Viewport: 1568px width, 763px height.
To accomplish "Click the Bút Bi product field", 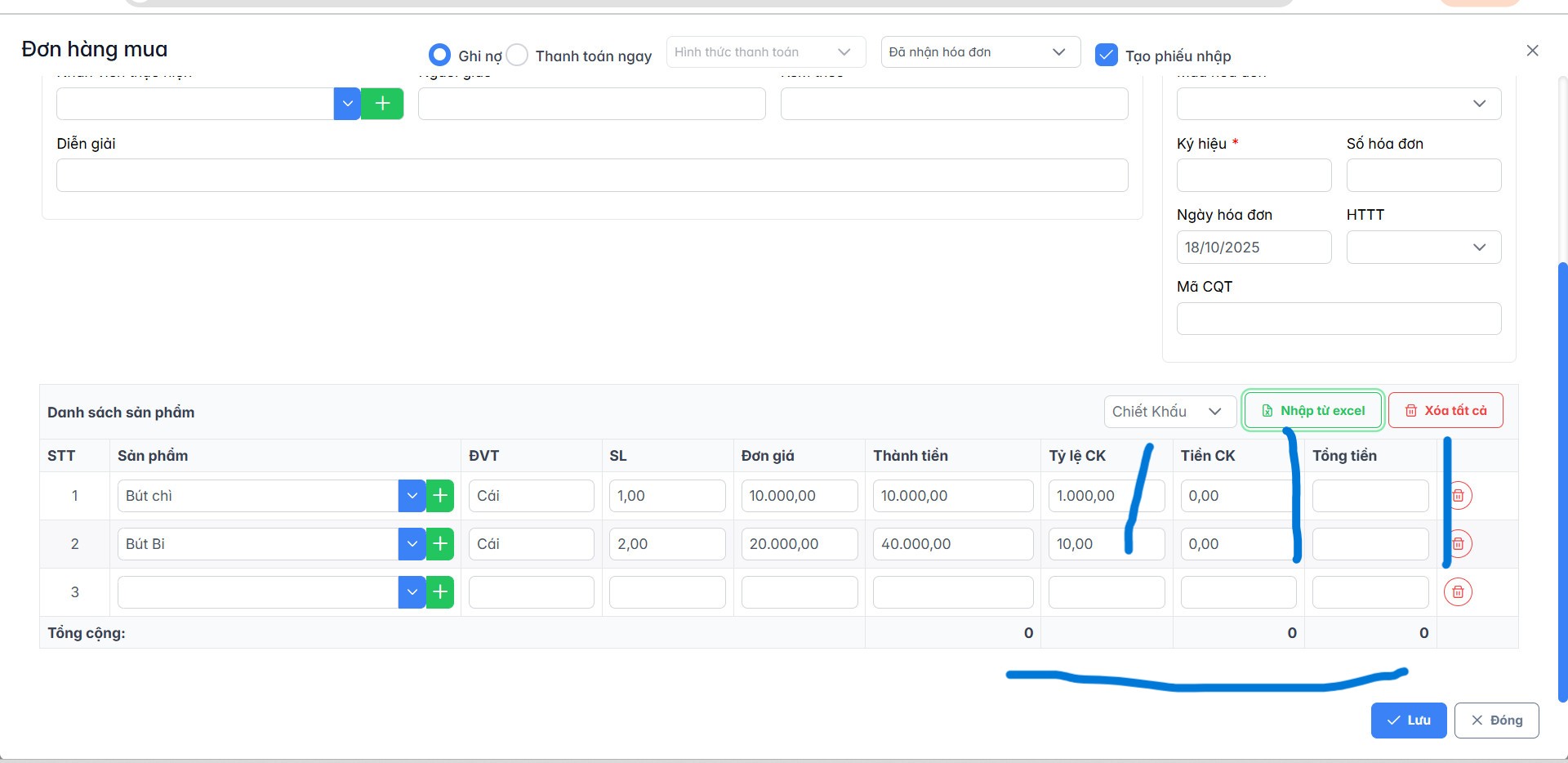I will pos(258,544).
